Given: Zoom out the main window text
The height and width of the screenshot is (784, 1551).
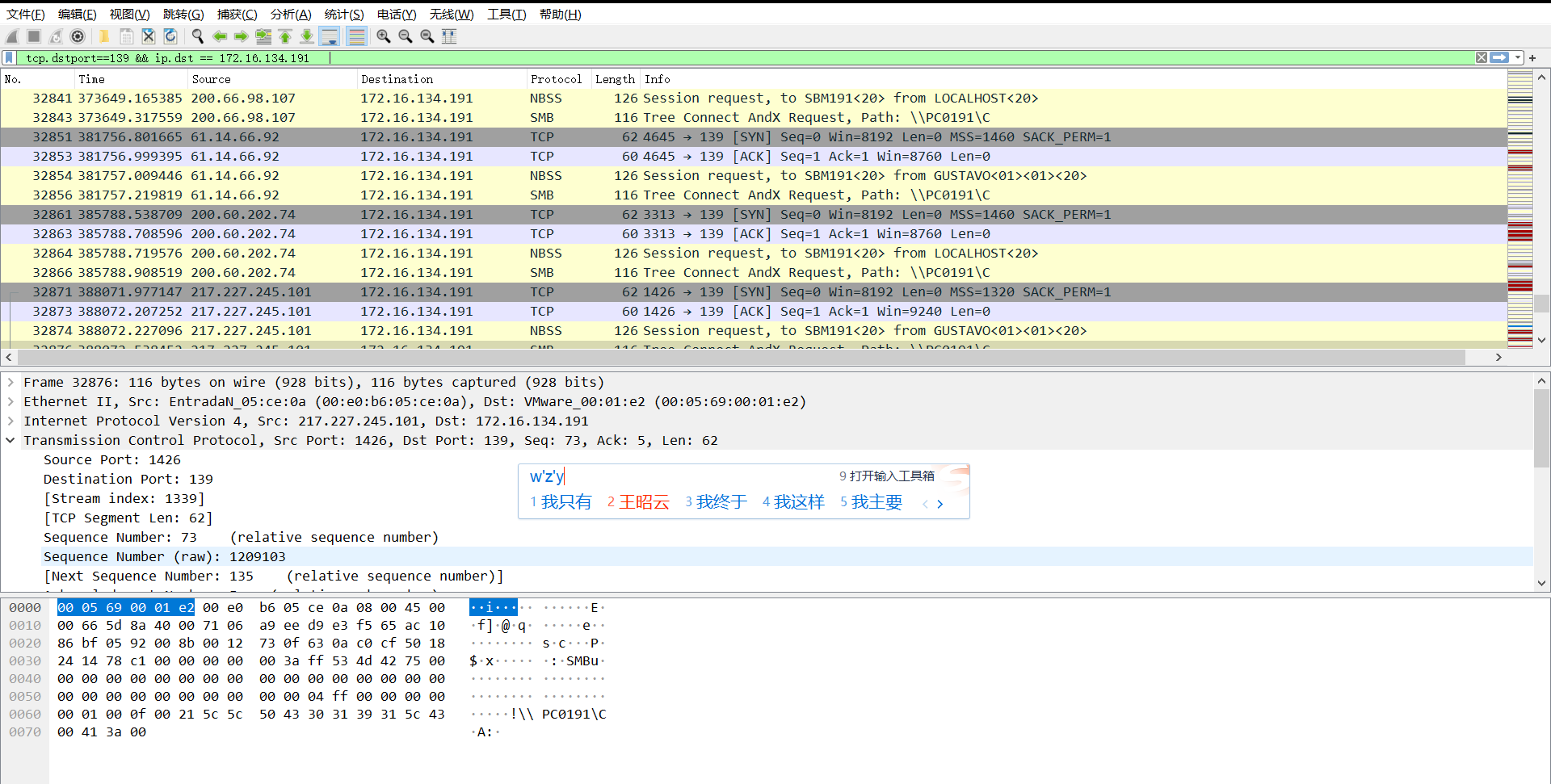Looking at the screenshot, I should [406, 36].
